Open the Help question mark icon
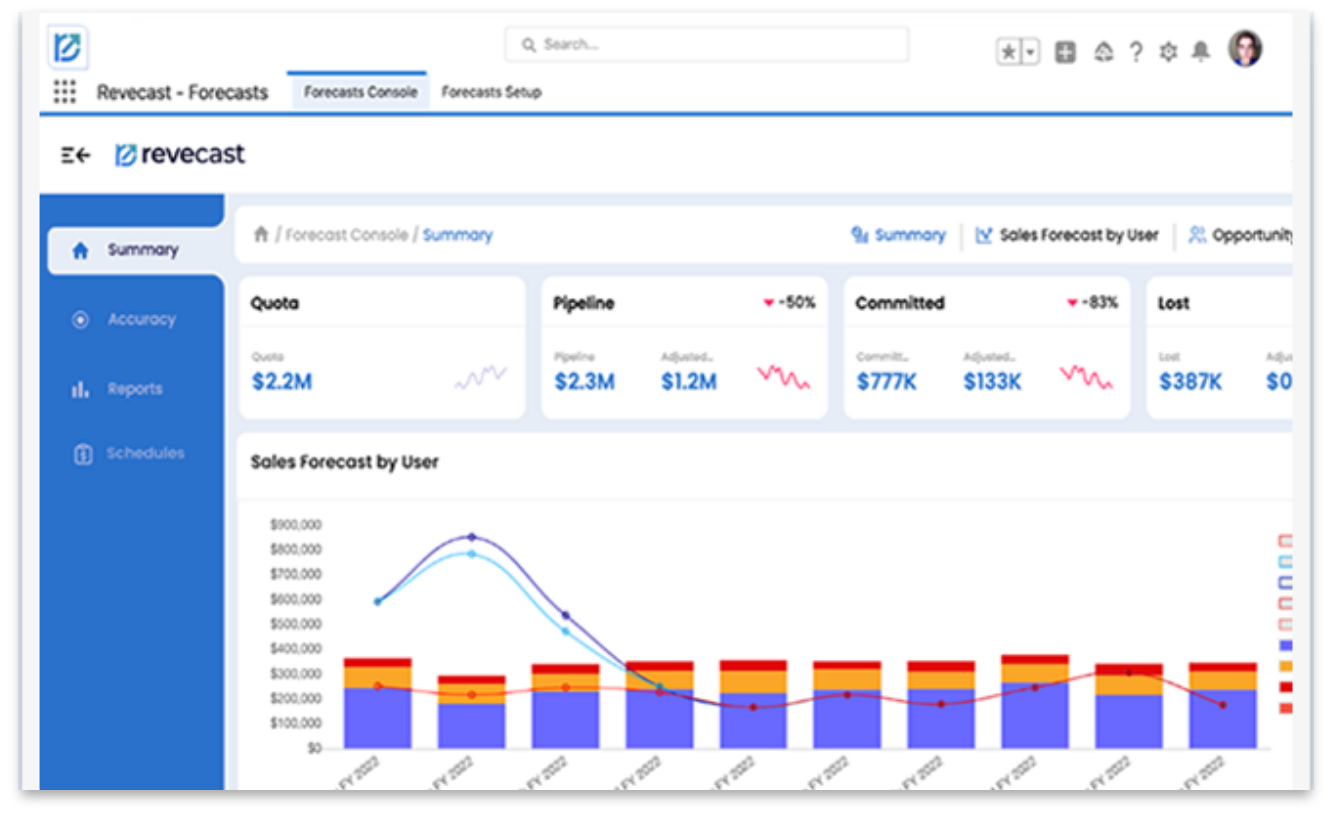Image resolution: width=1332 pixels, height=814 pixels. click(x=1136, y=53)
